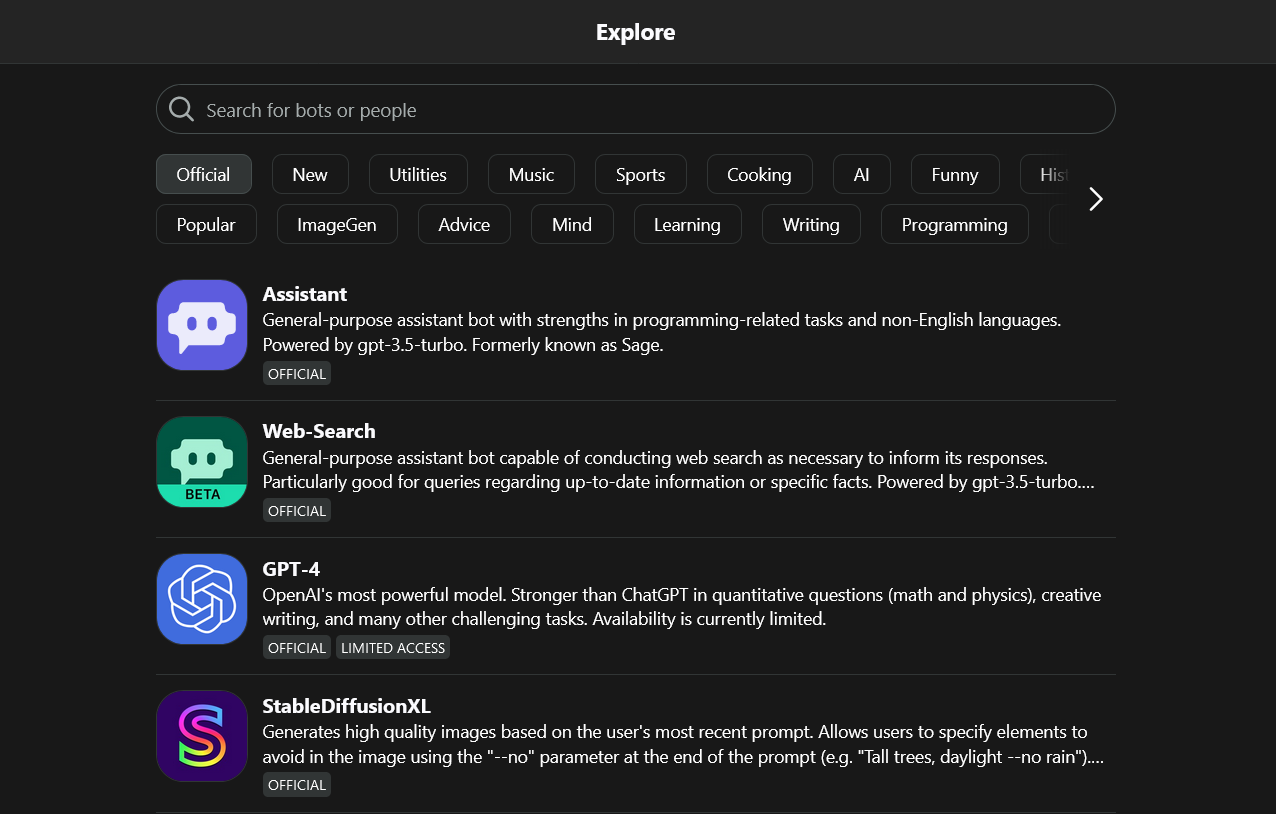Open the Assistant bot title
The height and width of the screenshot is (814, 1276).
coord(305,294)
